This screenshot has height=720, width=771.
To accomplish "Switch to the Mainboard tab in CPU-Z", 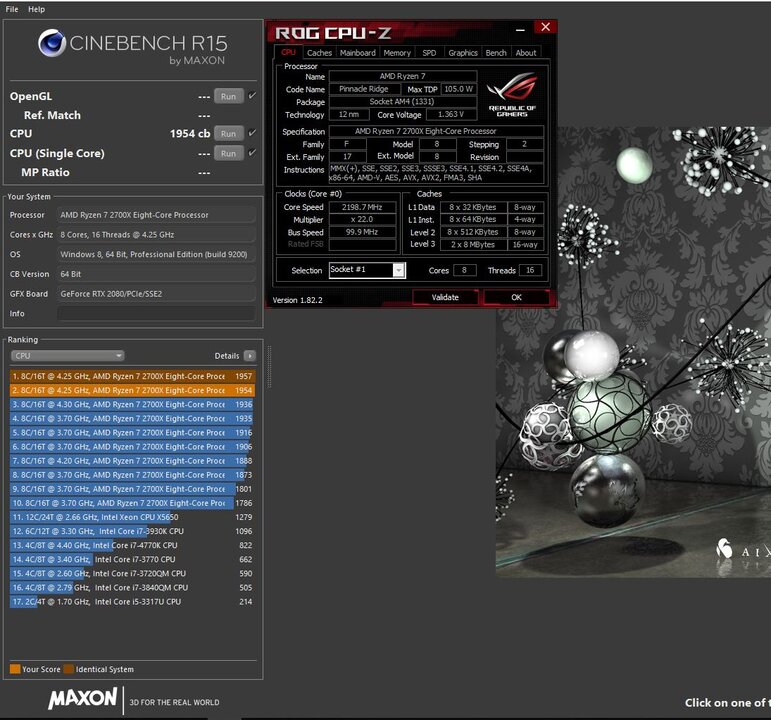I will [357, 53].
